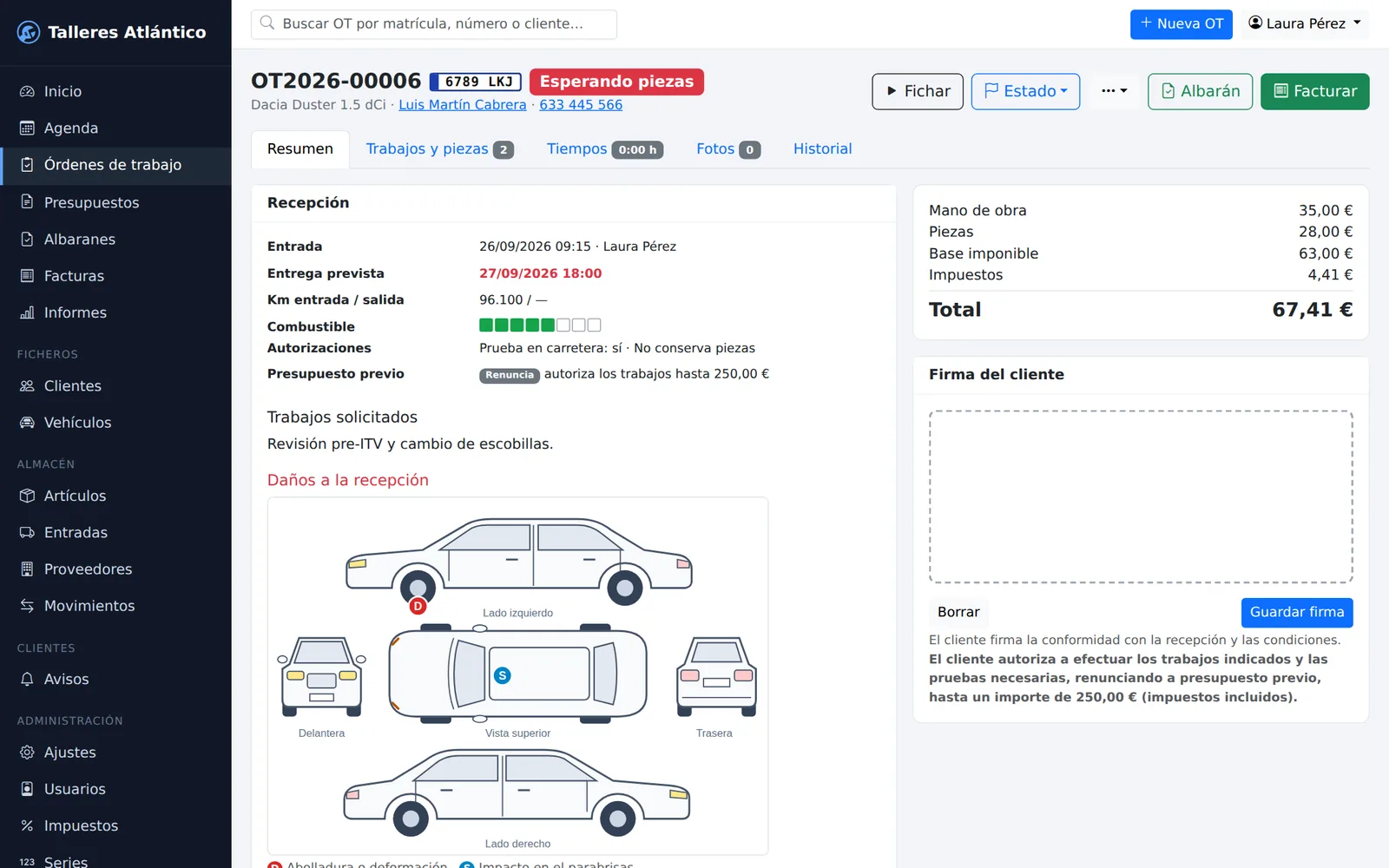Click the Fichar button
The width and height of the screenshot is (1389, 868).
[x=918, y=91]
